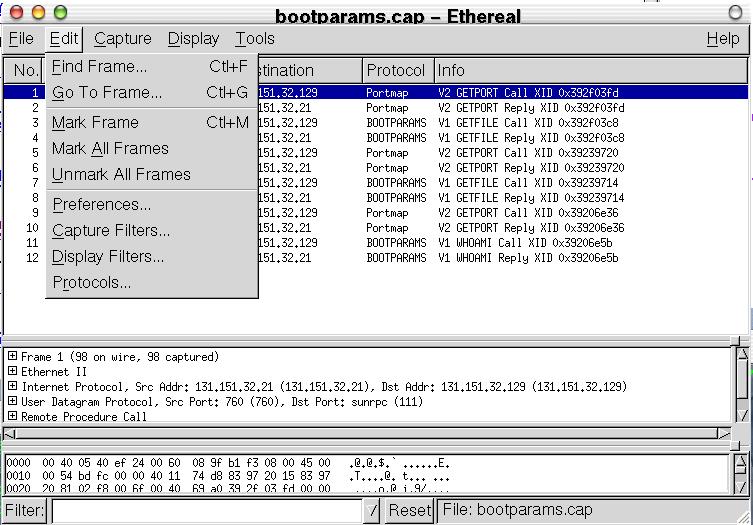Viewport: 753px width, 525px height.
Task: Click the Reset filter button
Action: (x=410, y=510)
